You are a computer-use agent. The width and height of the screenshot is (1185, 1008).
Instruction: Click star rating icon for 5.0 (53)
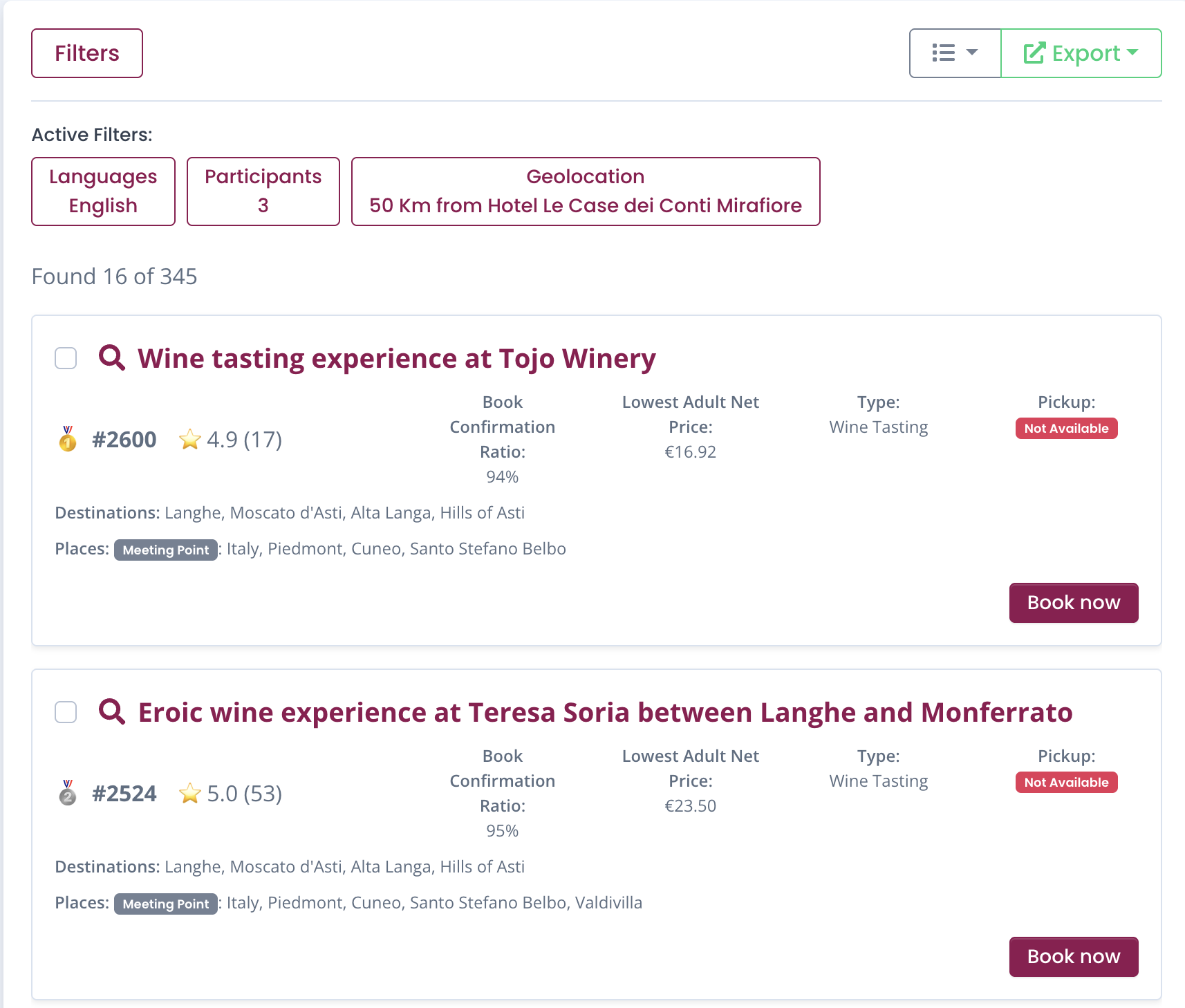pyautogui.click(x=189, y=794)
